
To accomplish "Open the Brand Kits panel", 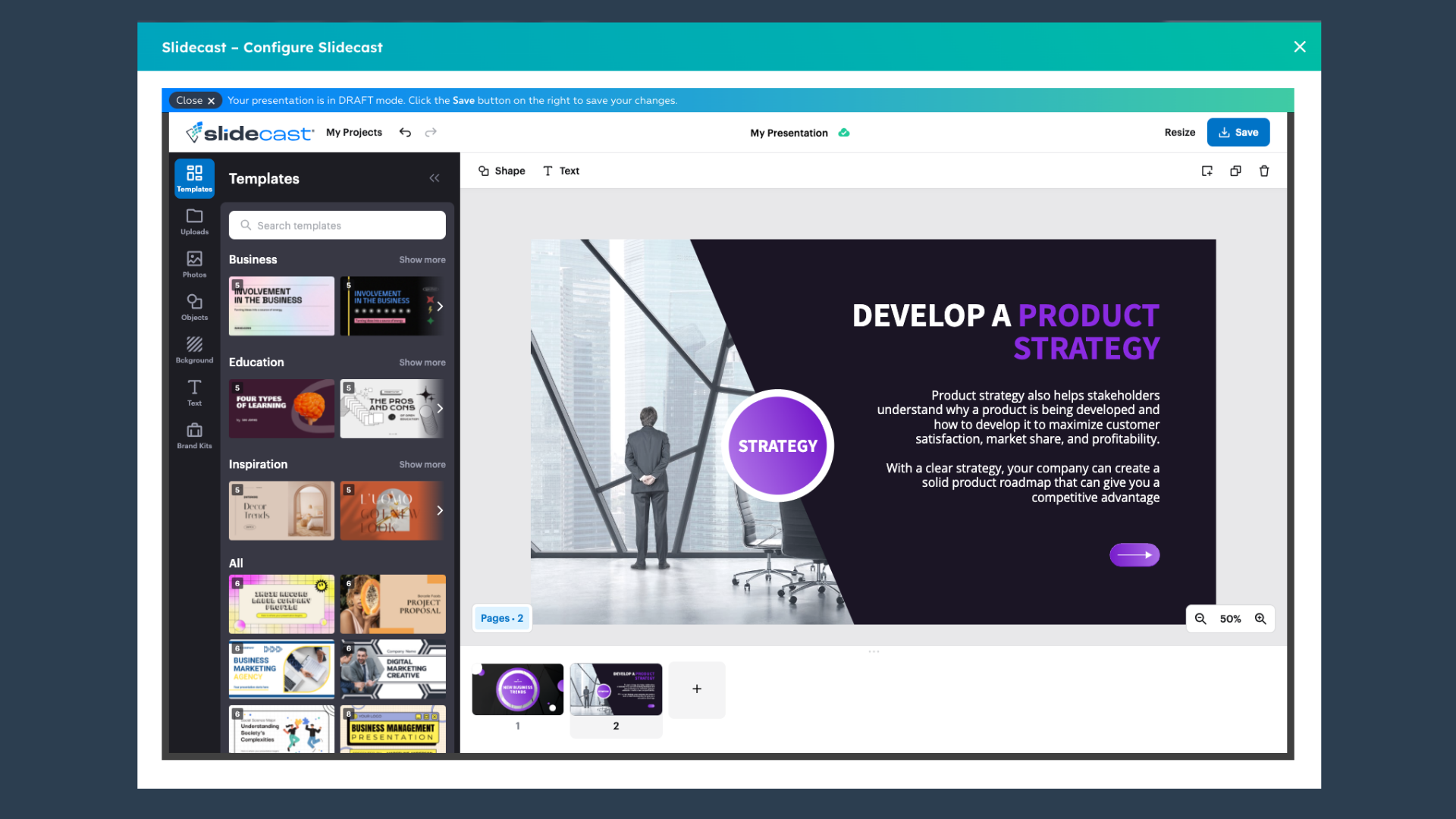I will coord(194,435).
